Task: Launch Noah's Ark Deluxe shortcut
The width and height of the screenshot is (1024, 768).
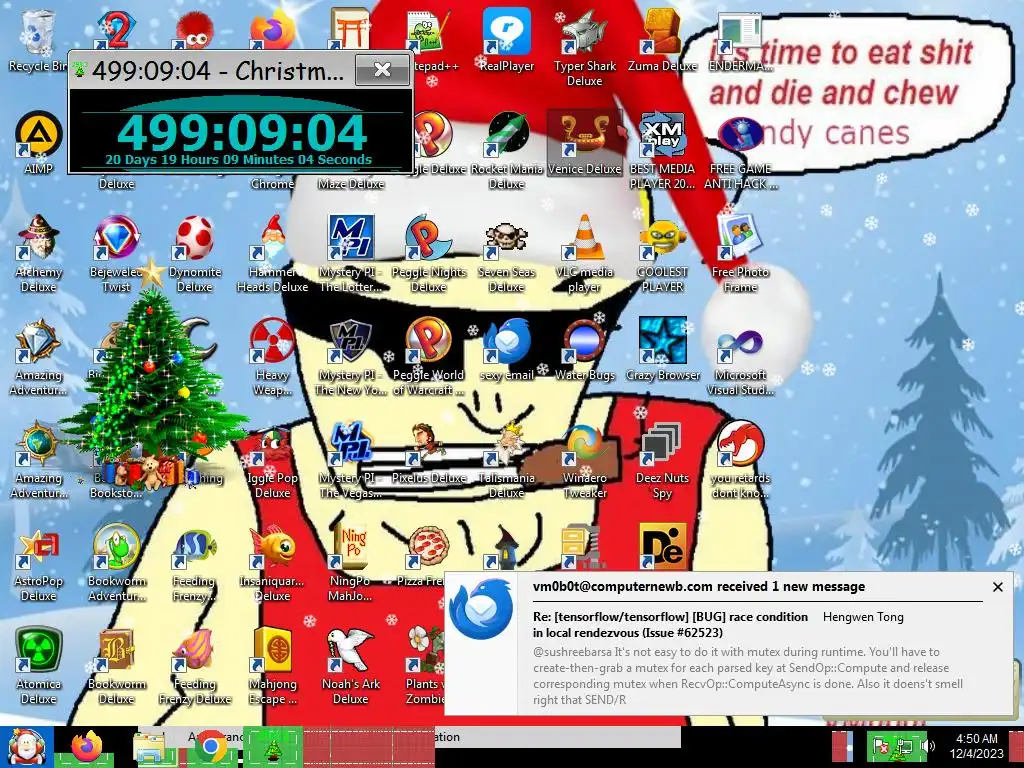Action: pos(351,666)
